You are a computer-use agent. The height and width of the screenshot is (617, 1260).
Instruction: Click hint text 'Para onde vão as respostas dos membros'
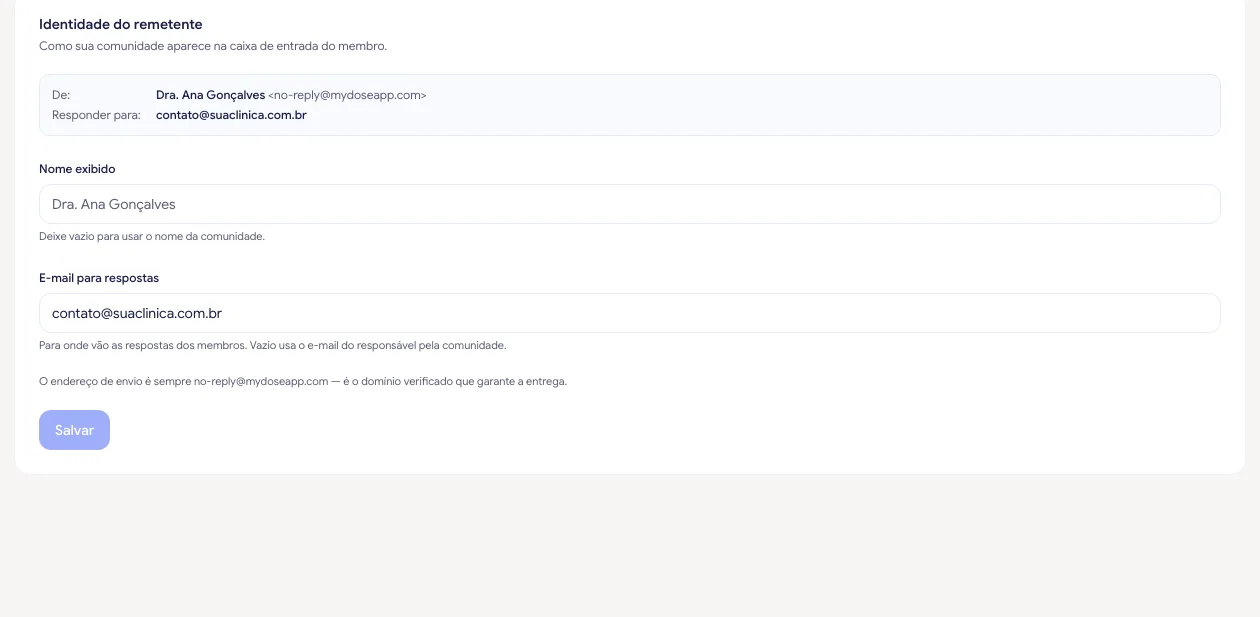point(142,346)
